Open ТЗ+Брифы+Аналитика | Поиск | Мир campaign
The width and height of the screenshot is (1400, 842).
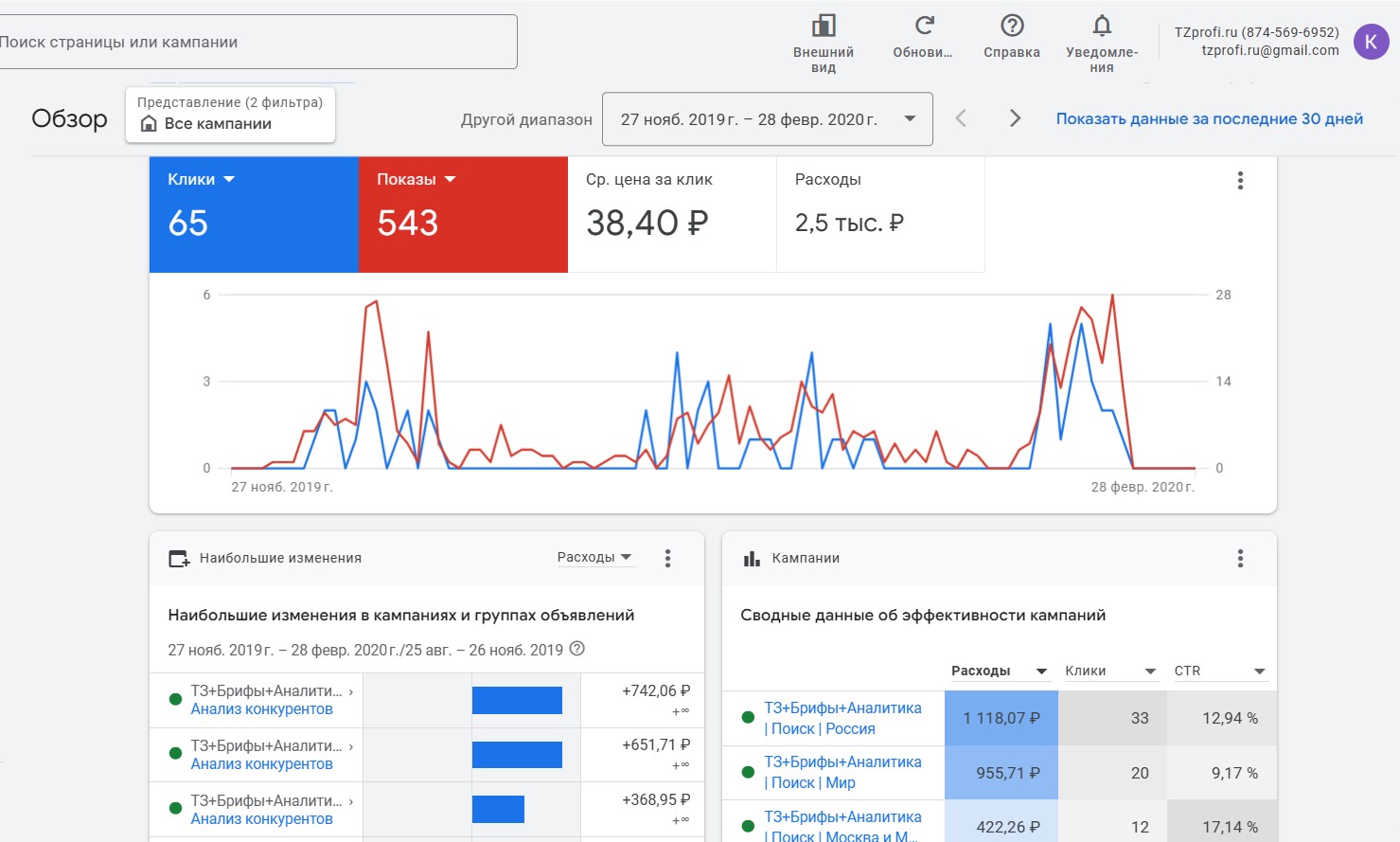coord(842,773)
